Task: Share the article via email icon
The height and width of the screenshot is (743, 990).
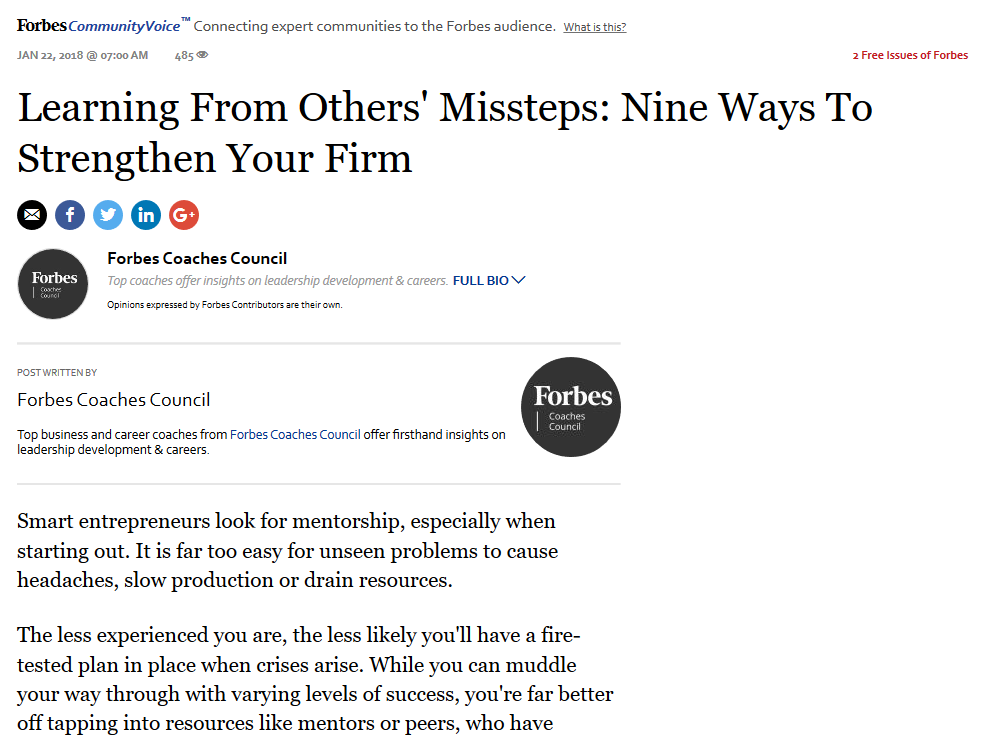Action: coord(32,215)
